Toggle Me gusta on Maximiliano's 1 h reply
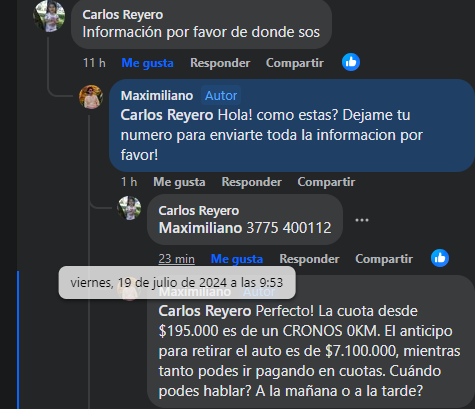Viewport: 475px width, 409px height. pyautogui.click(x=179, y=182)
